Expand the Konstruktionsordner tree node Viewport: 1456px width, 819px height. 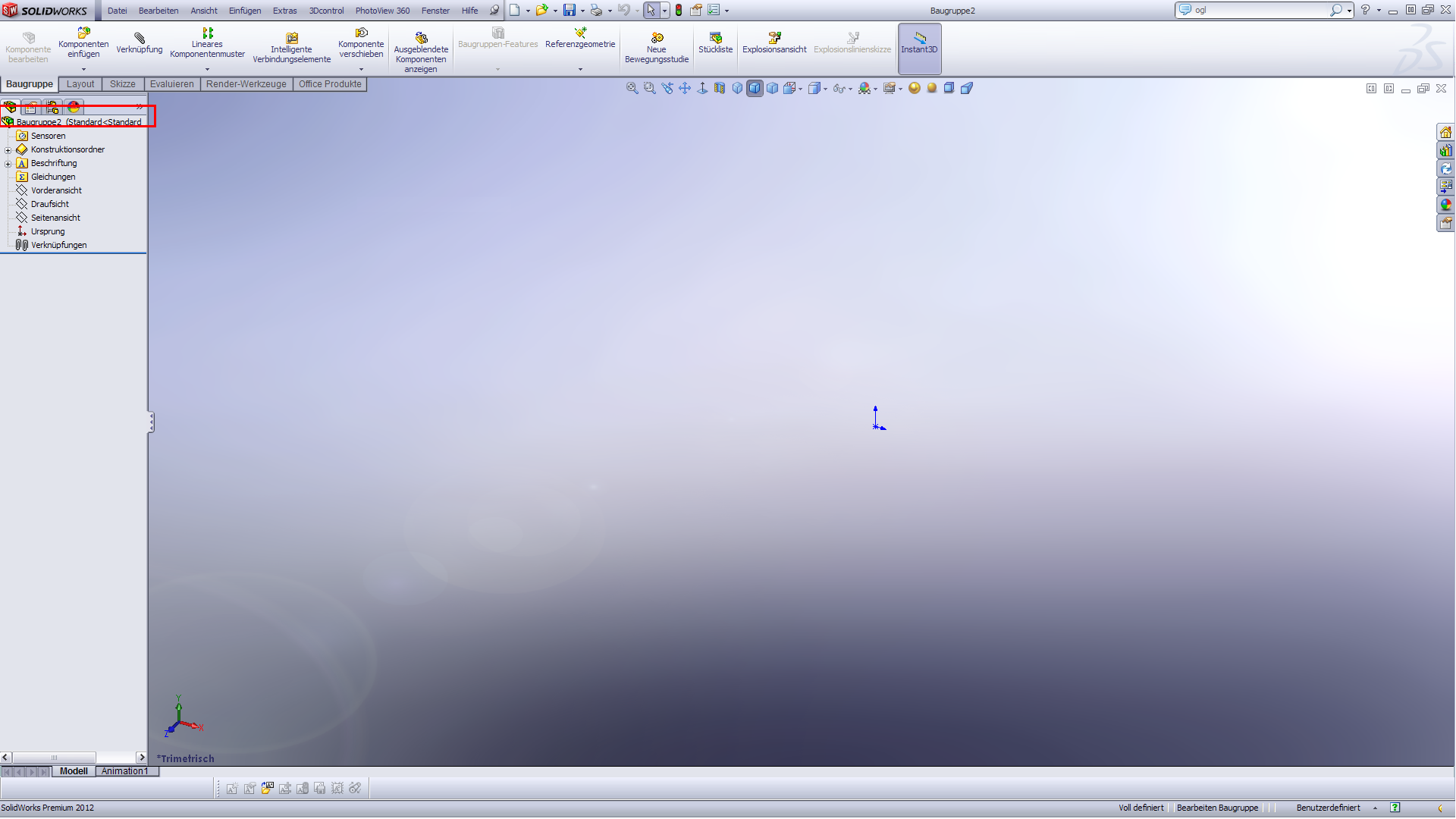[x=8, y=150]
